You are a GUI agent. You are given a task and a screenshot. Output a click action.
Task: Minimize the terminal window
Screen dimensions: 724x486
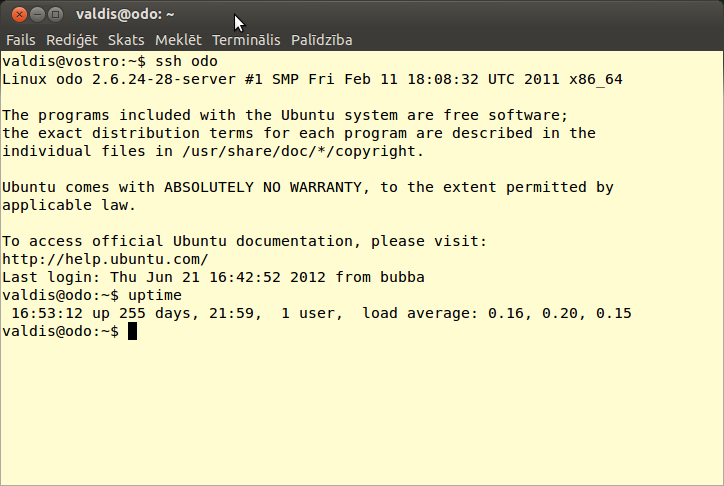click(x=35, y=14)
